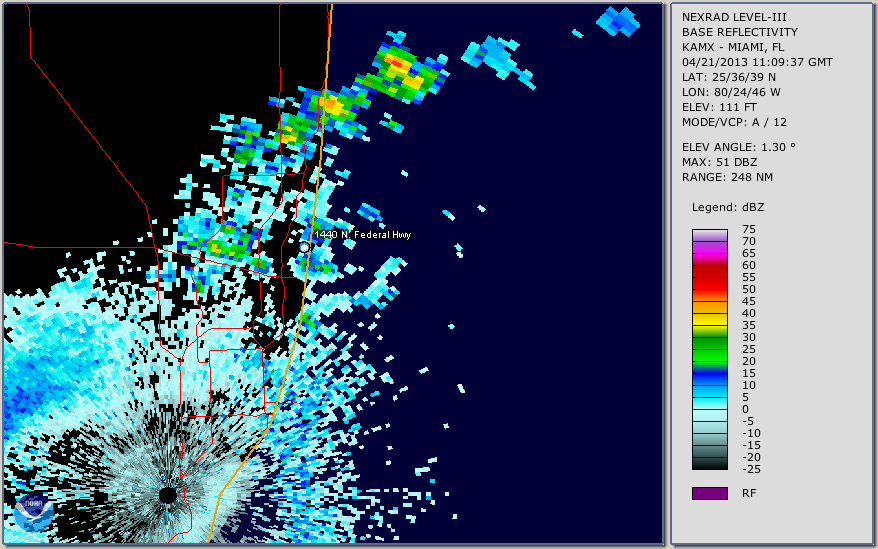Viewport: 878px width, 549px height.
Task: Click the '0' value in the legend scale
Action: (745, 410)
